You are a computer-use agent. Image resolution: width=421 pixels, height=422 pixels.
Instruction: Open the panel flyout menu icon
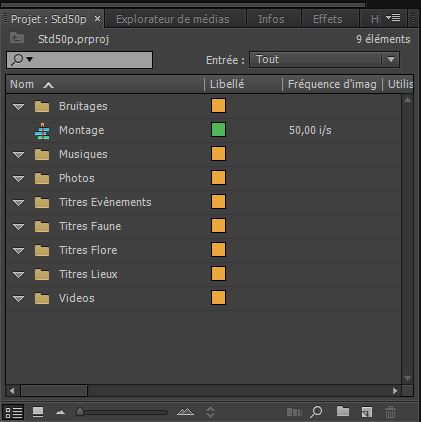(393, 17)
